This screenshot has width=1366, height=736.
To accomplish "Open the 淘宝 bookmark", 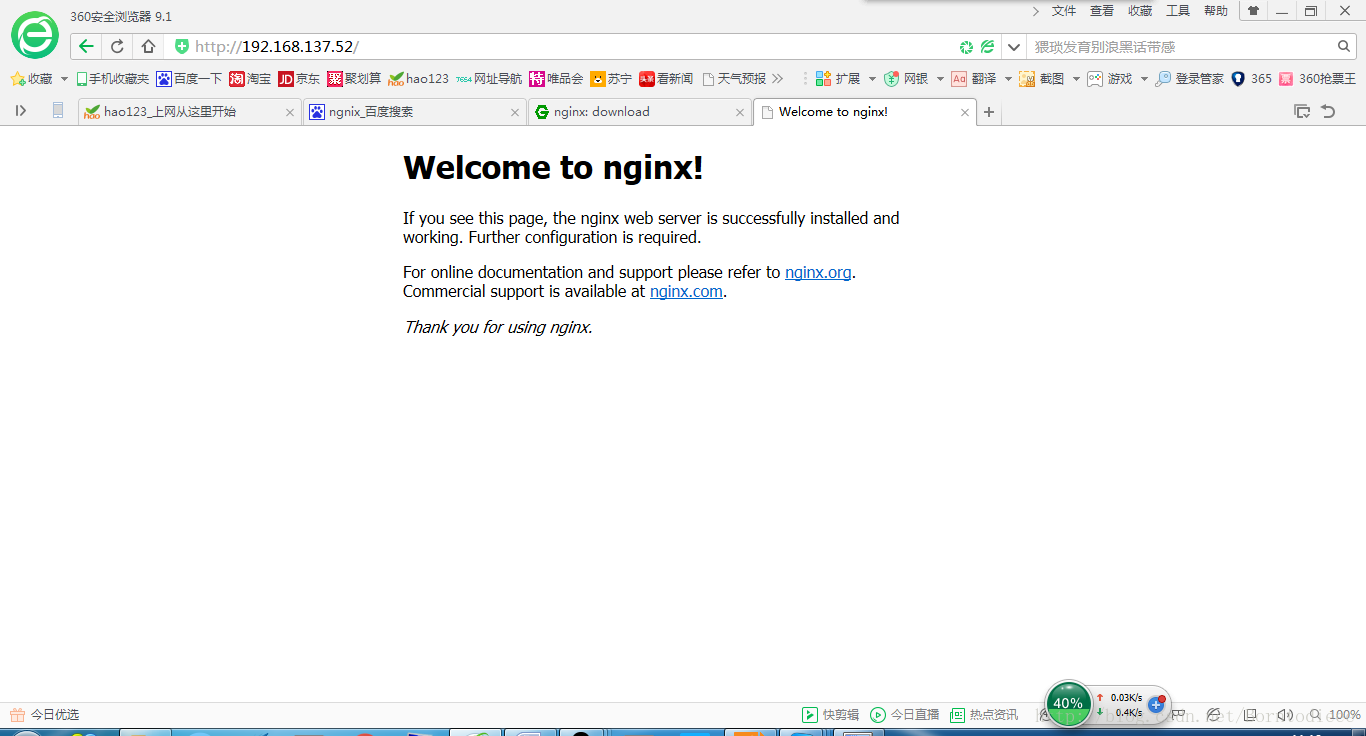I will pos(250,78).
